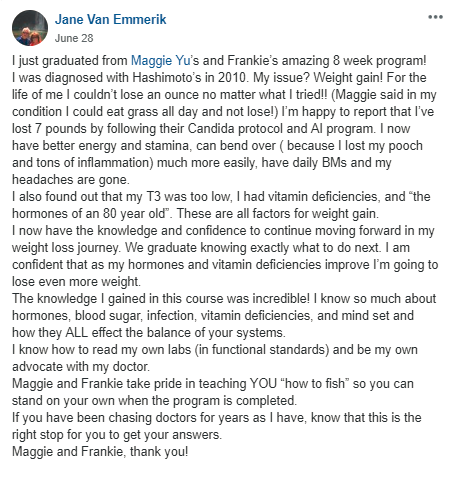
Task: Click the line 'lose even more weight.'
Action: point(76,281)
